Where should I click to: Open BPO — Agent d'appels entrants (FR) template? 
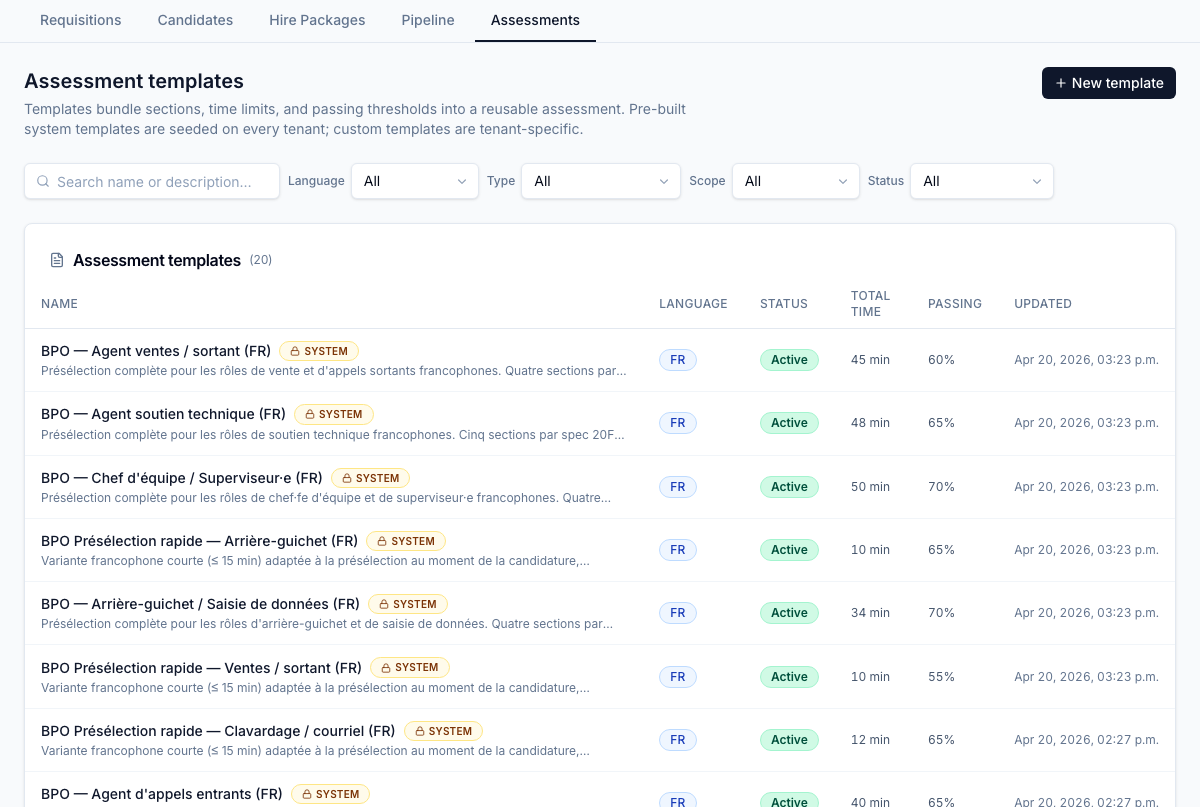[x=162, y=794]
